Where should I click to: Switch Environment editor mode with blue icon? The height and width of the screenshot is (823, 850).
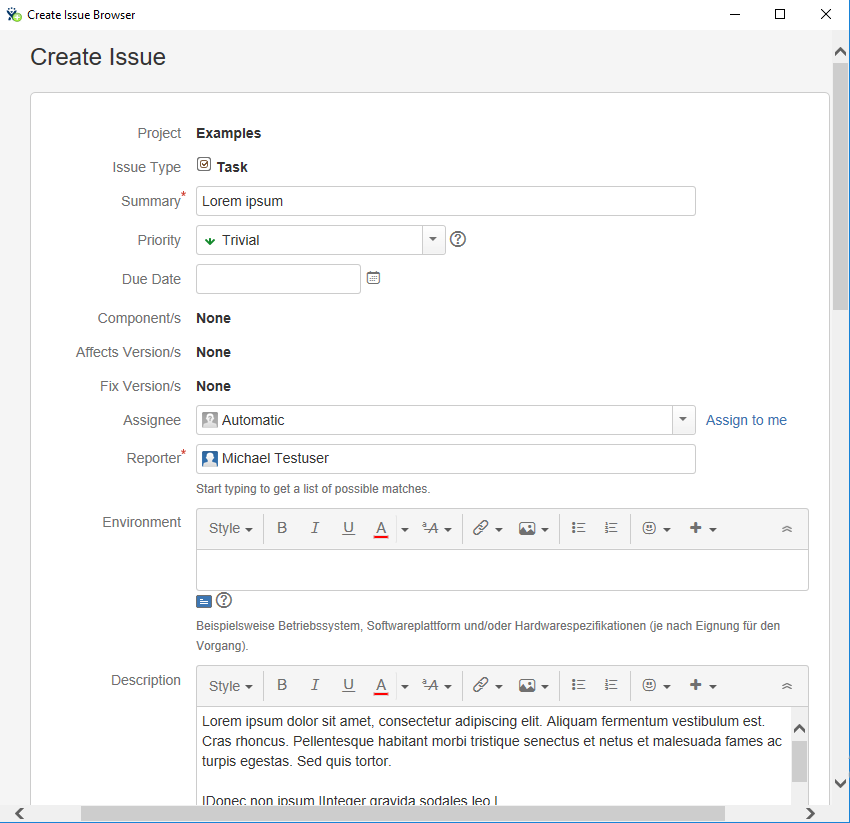[x=204, y=601]
